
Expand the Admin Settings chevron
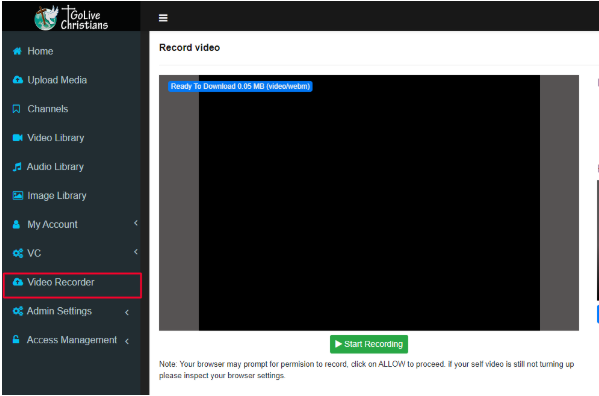127,312
